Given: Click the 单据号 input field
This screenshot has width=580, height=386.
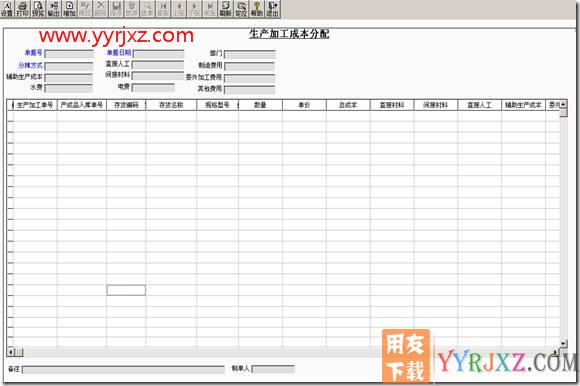Looking at the screenshot, I should click(x=69, y=54).
